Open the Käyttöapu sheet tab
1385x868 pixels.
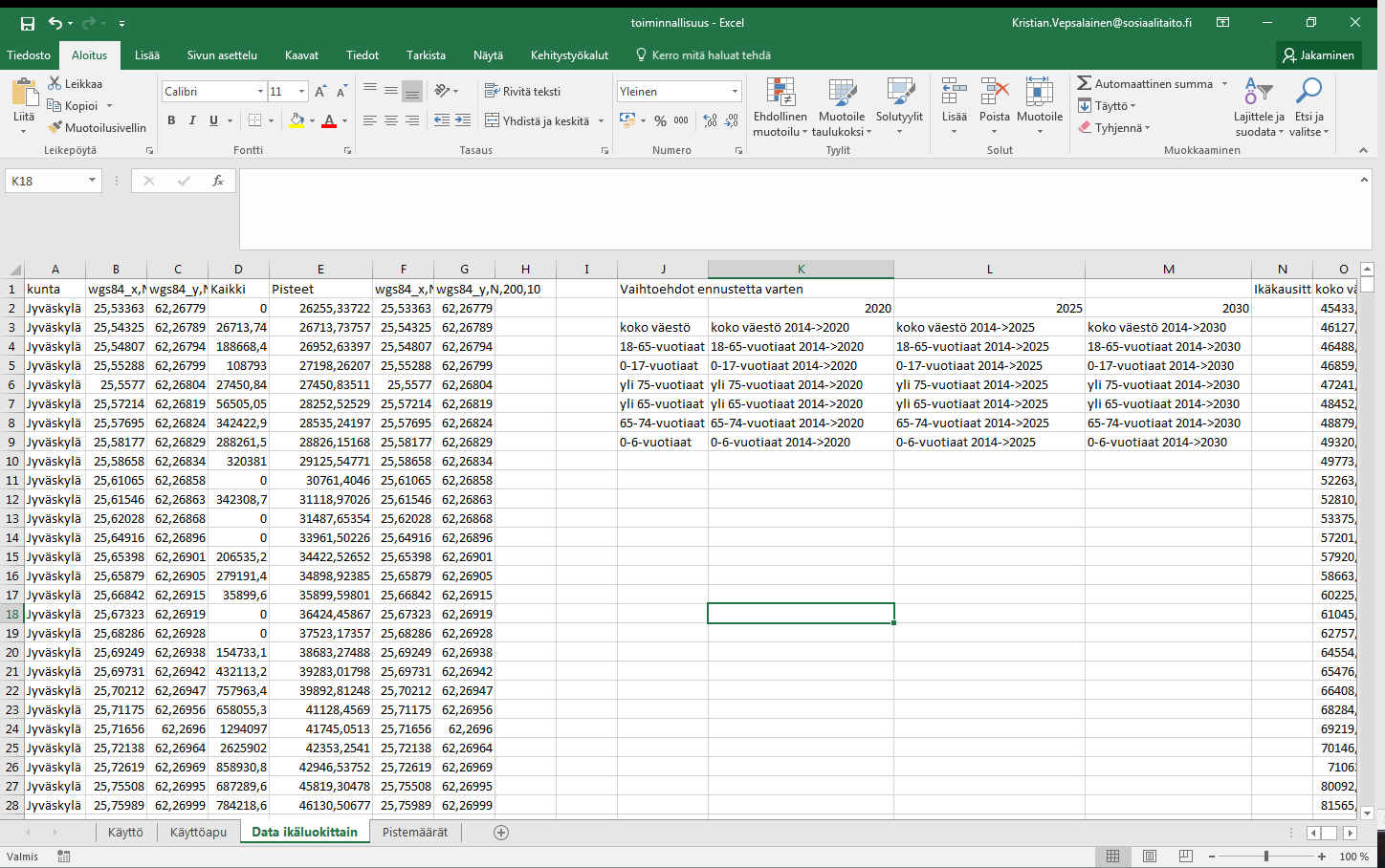click(x=198, y=833)
